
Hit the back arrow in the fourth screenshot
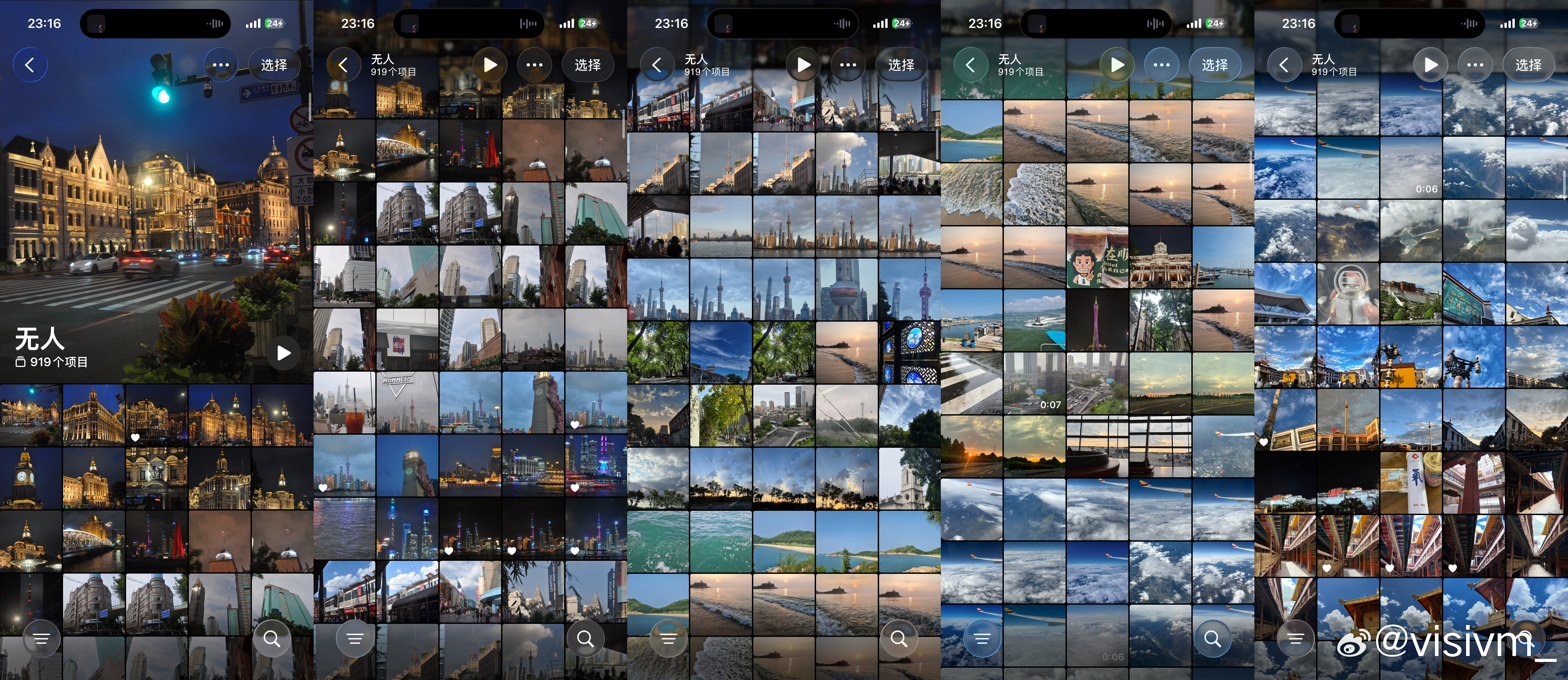(970, 65)
